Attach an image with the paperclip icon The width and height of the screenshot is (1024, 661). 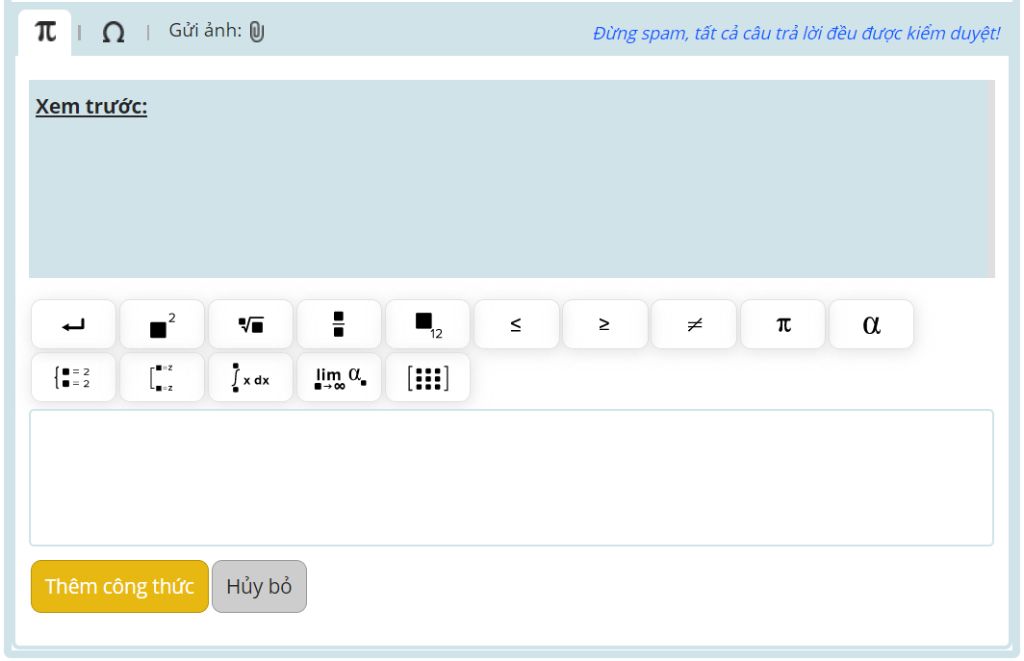pyautogui.click(x=257, y=31)
